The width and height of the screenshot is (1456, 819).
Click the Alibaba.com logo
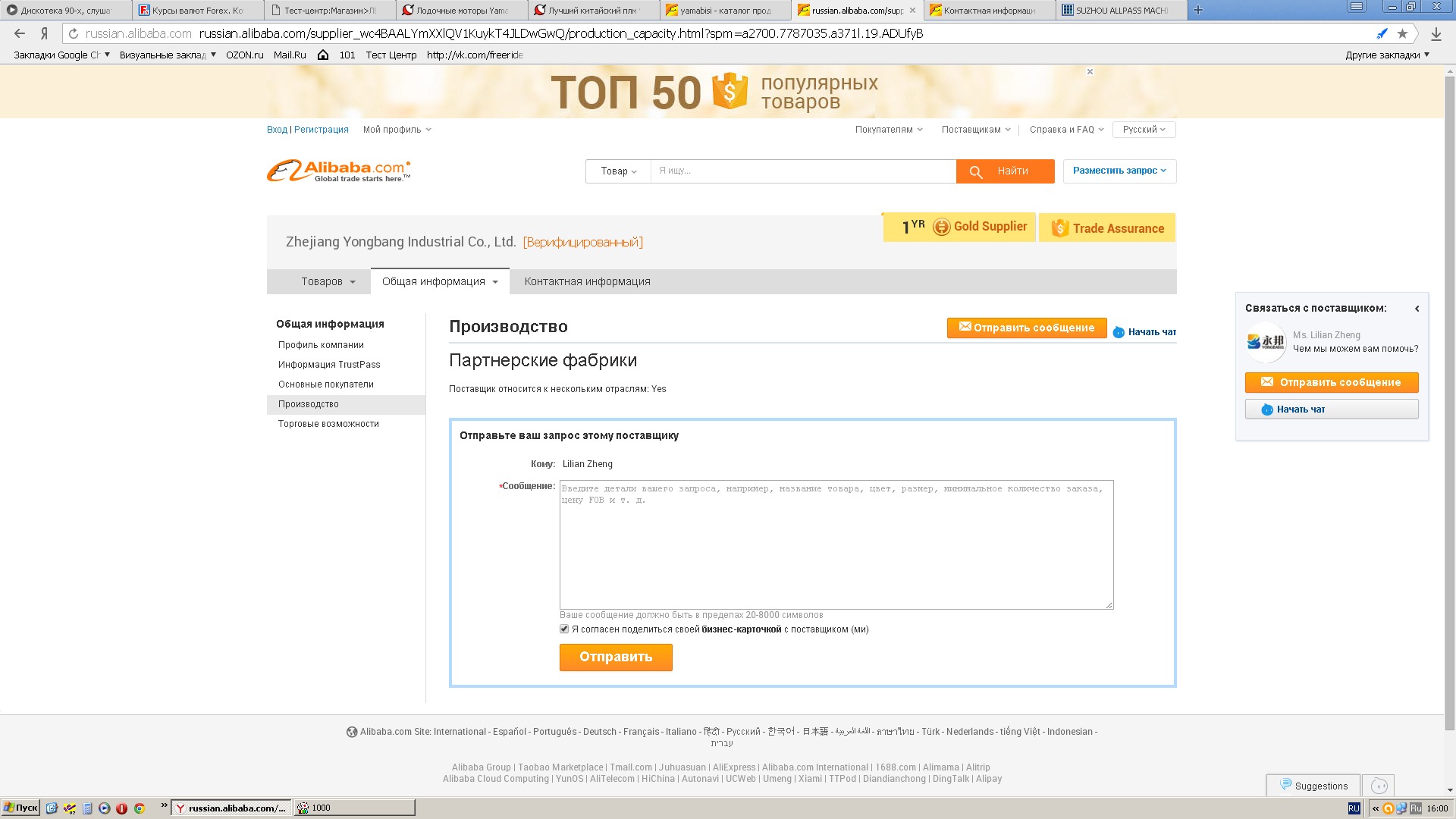338,171
